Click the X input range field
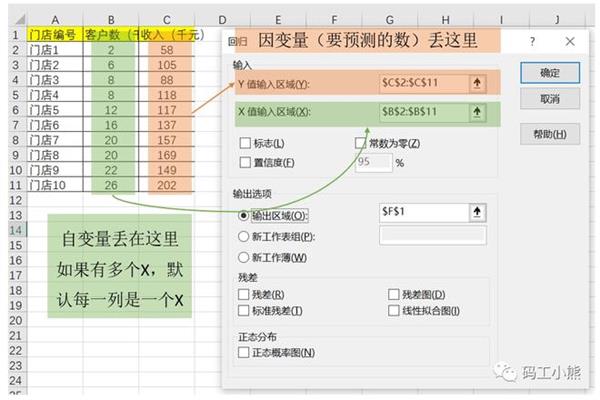600x400 pixels. (x=424, y=112)
